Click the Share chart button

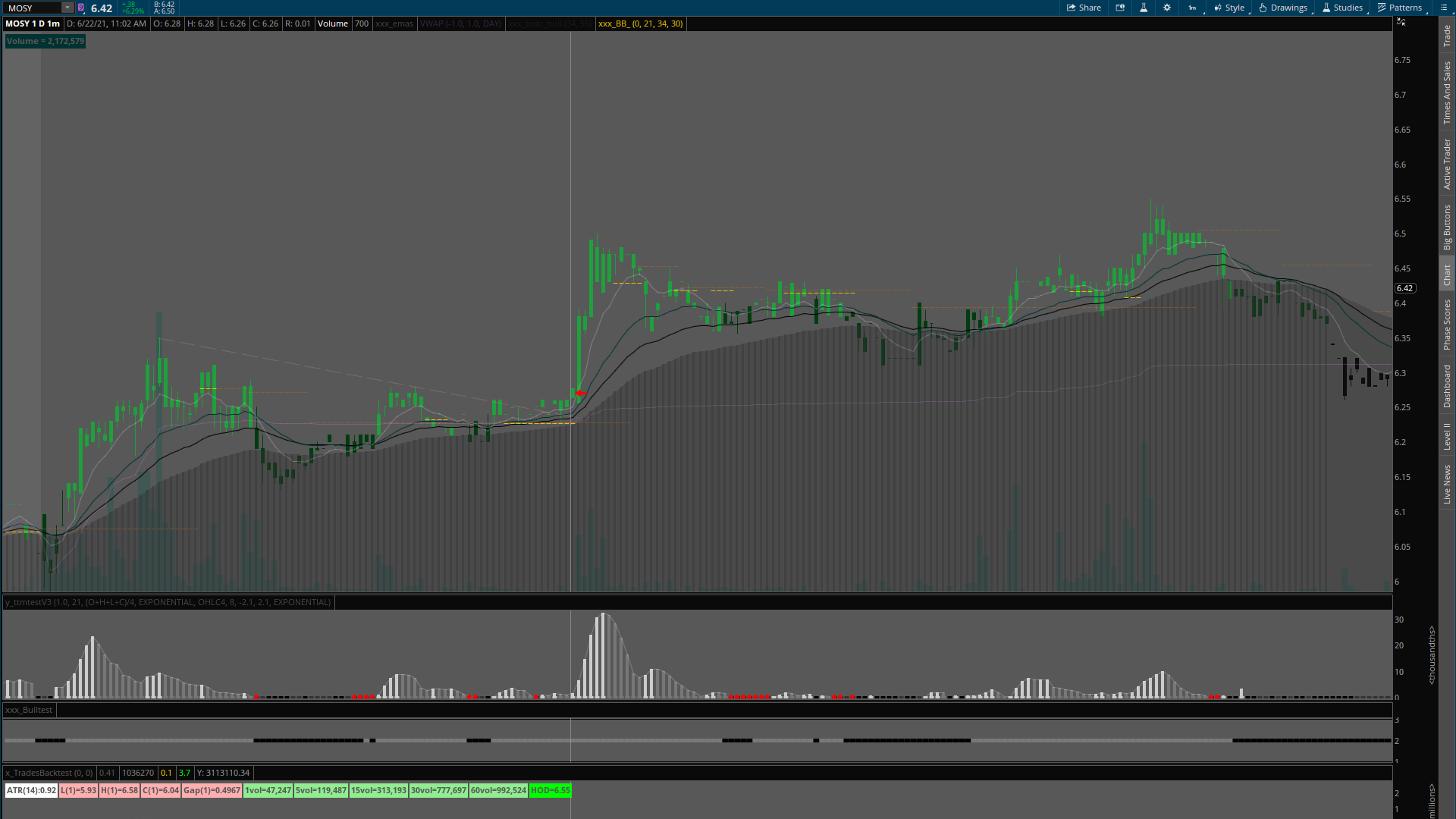tap(1084, 8)
